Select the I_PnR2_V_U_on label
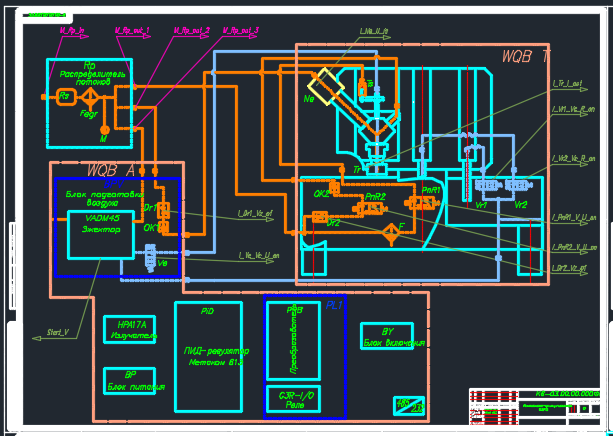 coord(574,247)
